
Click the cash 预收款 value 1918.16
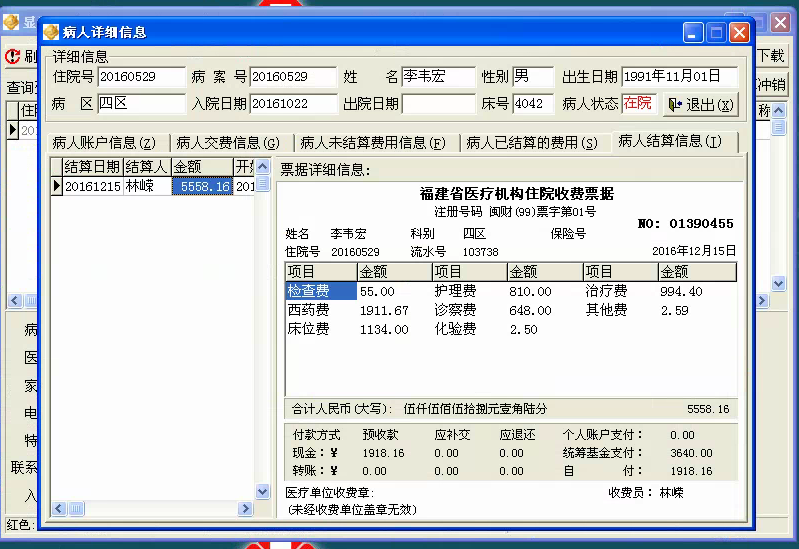click(383, 453)
